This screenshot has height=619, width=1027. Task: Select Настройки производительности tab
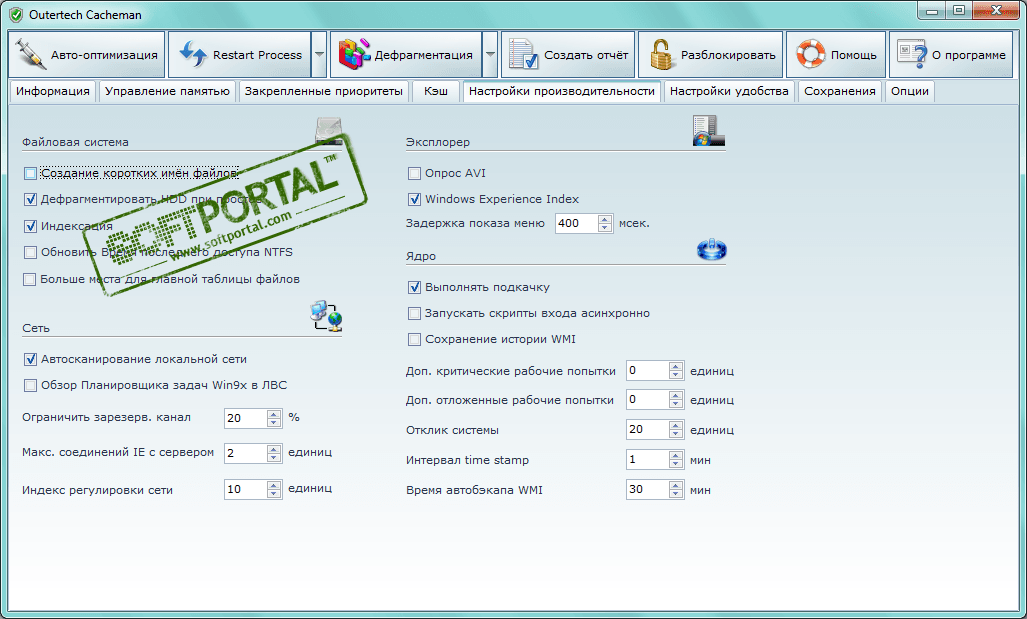tap(561, 91)
